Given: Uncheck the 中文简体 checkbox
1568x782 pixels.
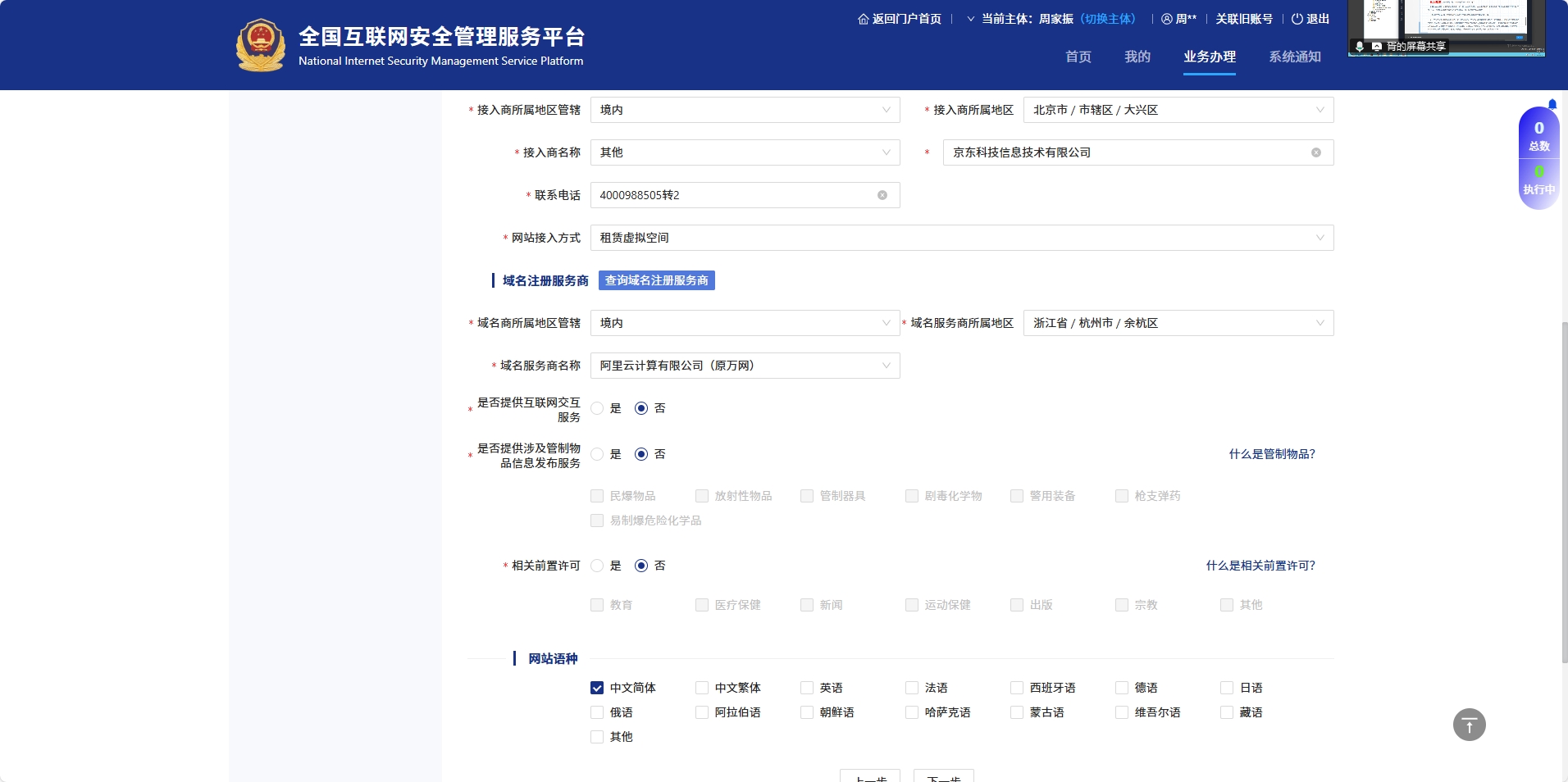Looking at the screenshot, I should click(x=597, y=688).
